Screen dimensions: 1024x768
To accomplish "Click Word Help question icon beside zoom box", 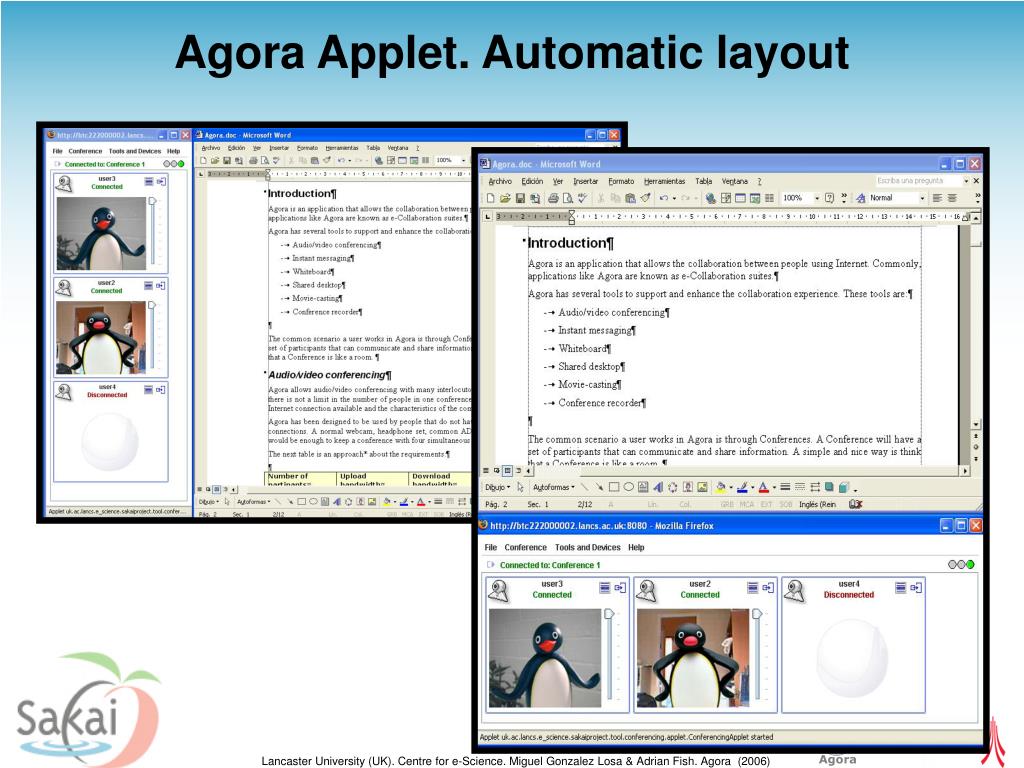I will click(x=829, y=198).
